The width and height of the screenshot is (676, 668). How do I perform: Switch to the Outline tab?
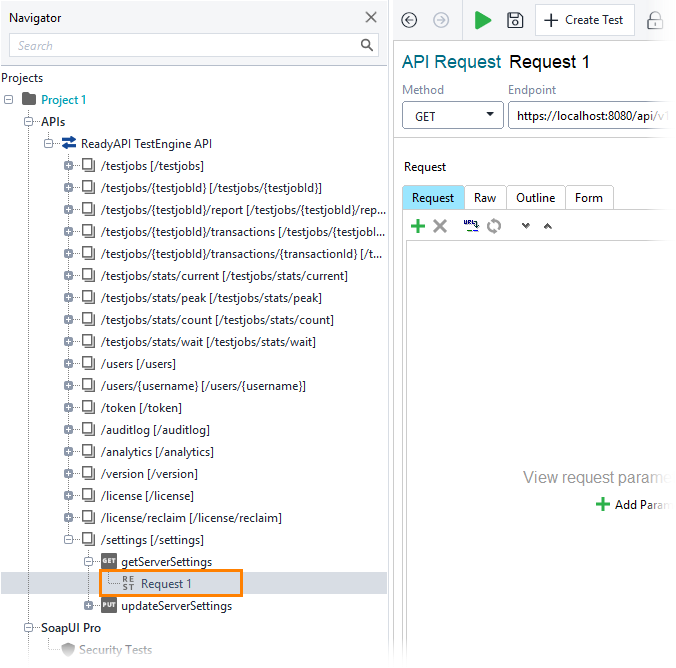[535, 198]
